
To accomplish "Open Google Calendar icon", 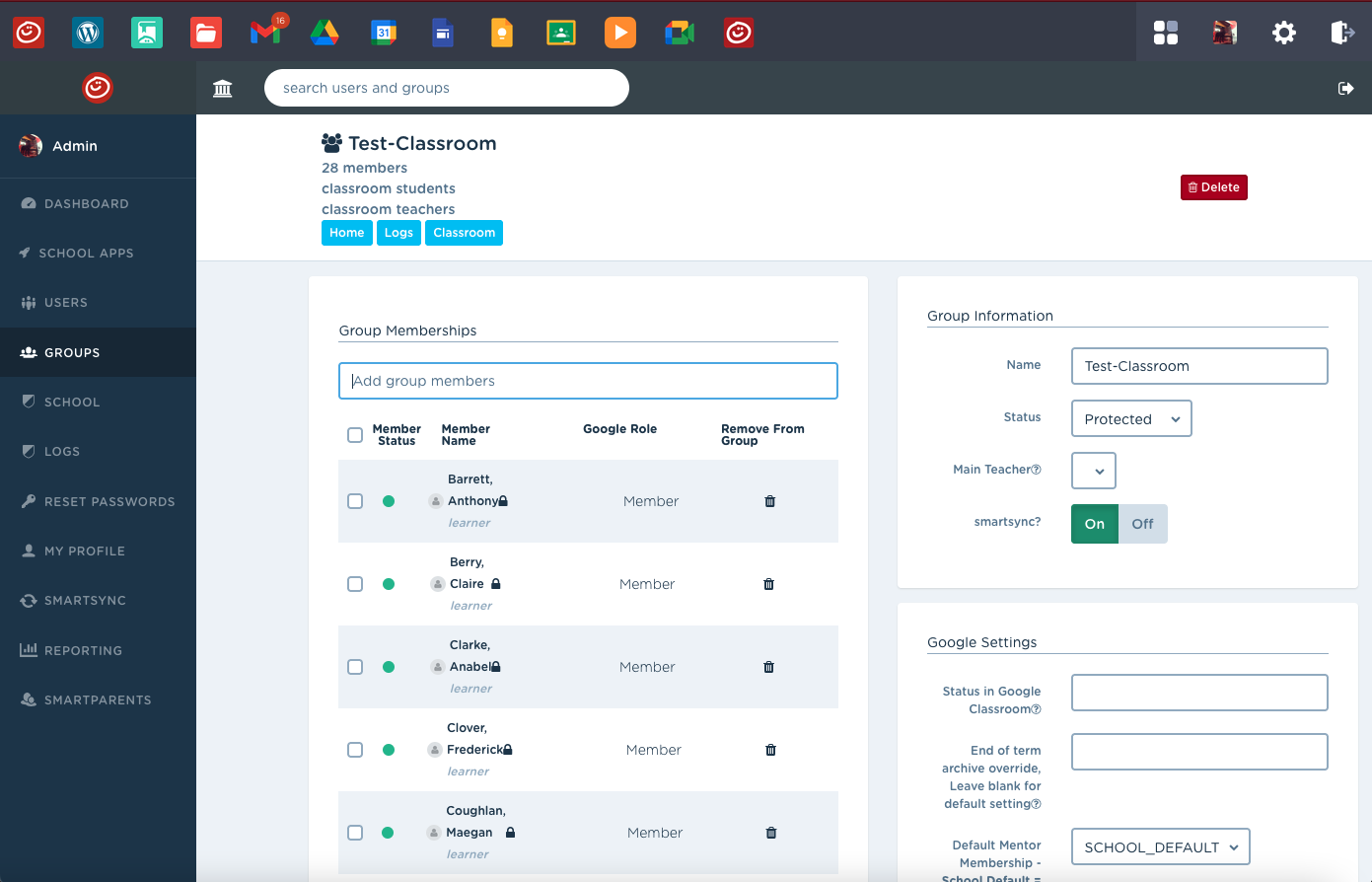I will click(x=384, y=33).
